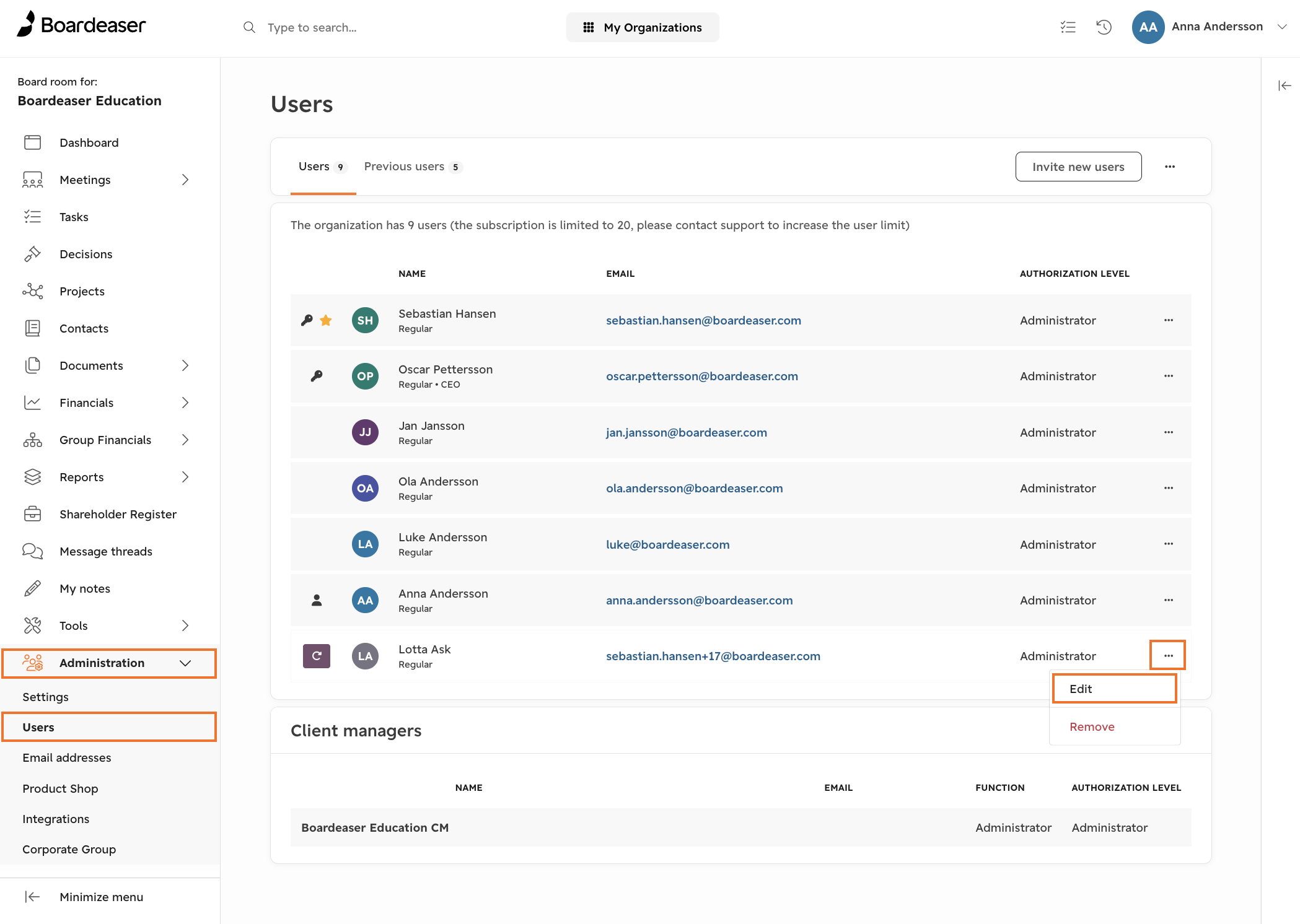Screen dimensions: 1300x924
Task: Expand the Financials submenu chevron
Action: coord(185,403)
